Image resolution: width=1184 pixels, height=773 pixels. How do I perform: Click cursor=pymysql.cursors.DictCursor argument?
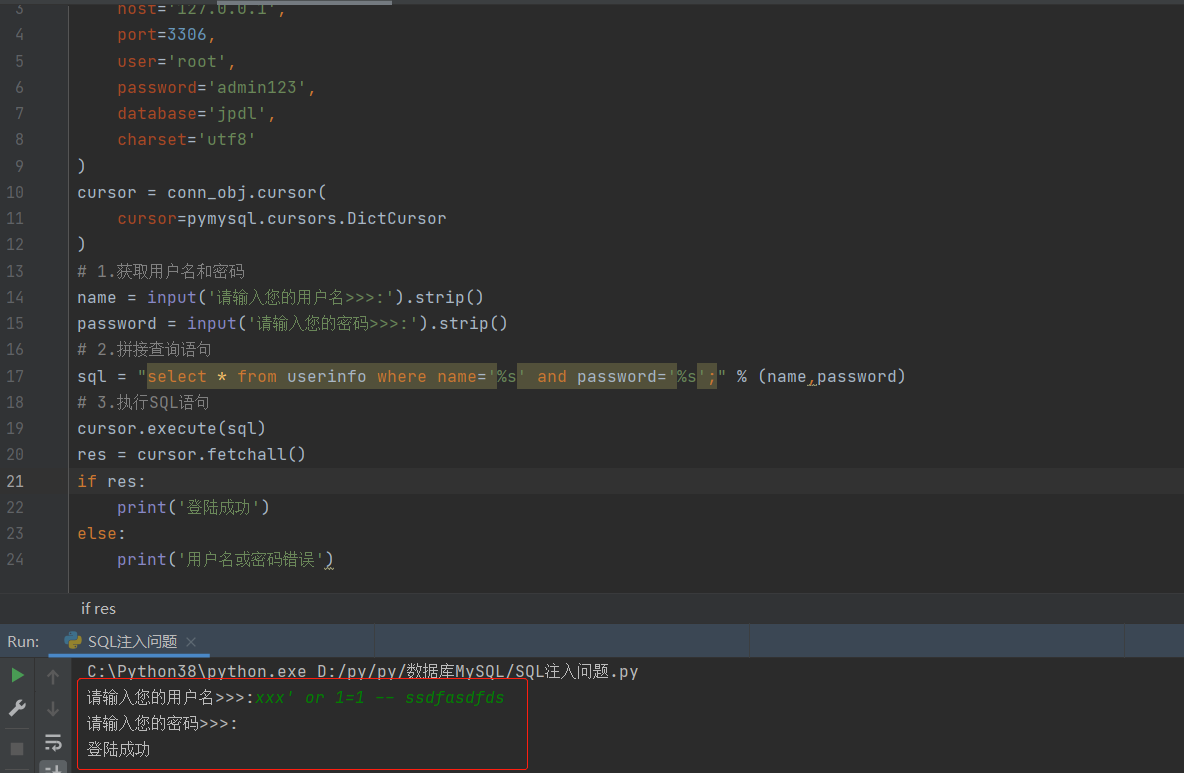[282, 218]
